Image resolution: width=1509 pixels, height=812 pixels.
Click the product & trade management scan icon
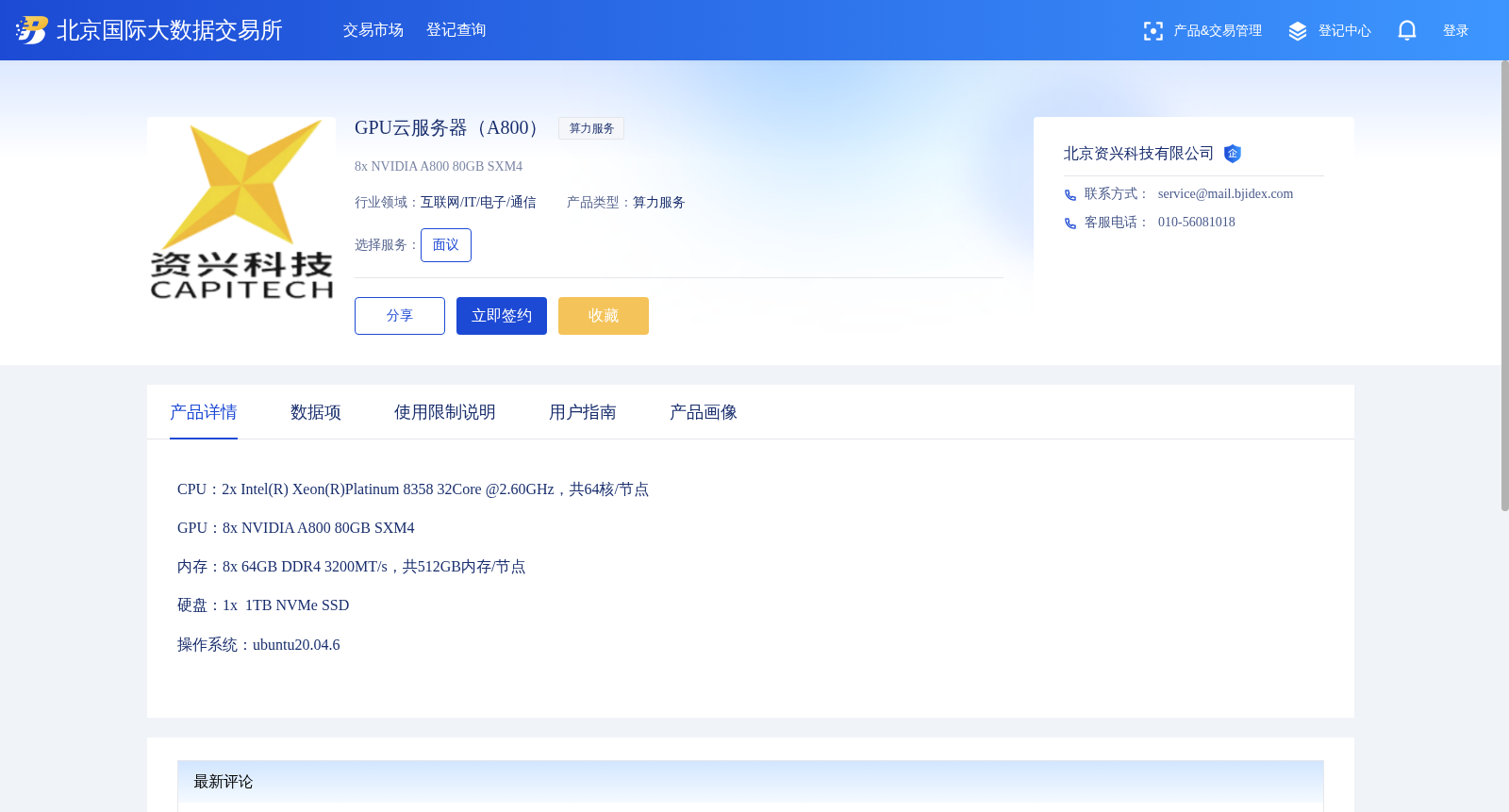coord(1152,31)
